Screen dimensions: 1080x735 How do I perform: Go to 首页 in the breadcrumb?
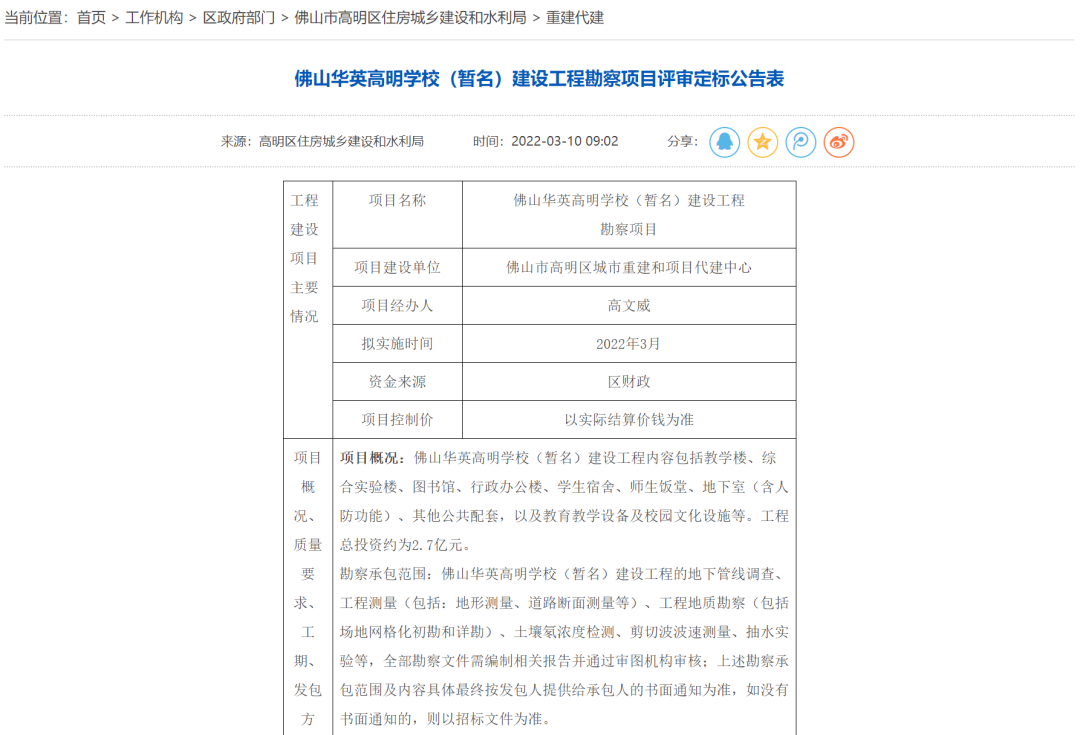pos(91,18)
